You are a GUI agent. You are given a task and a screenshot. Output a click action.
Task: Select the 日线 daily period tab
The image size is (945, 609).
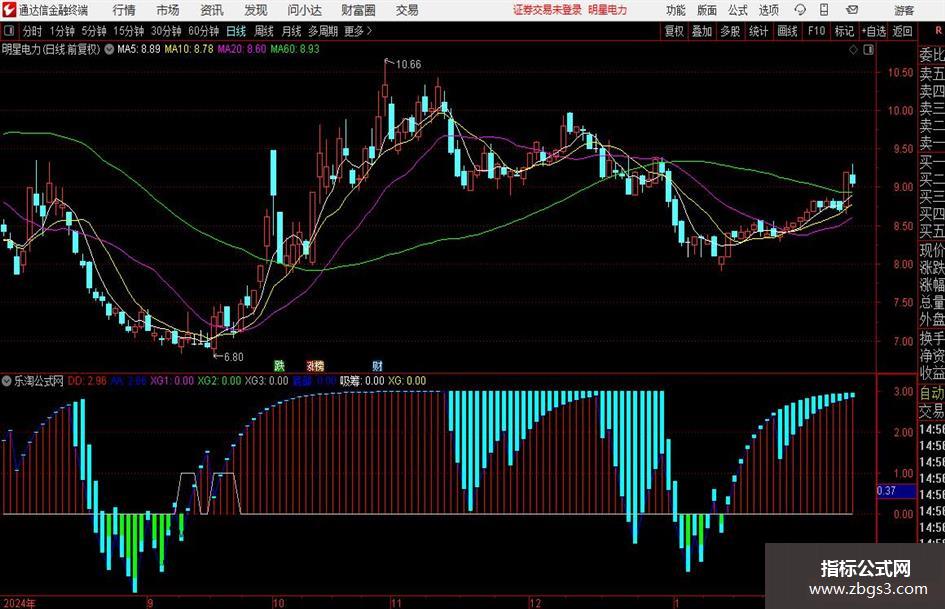tap(236, 31)
